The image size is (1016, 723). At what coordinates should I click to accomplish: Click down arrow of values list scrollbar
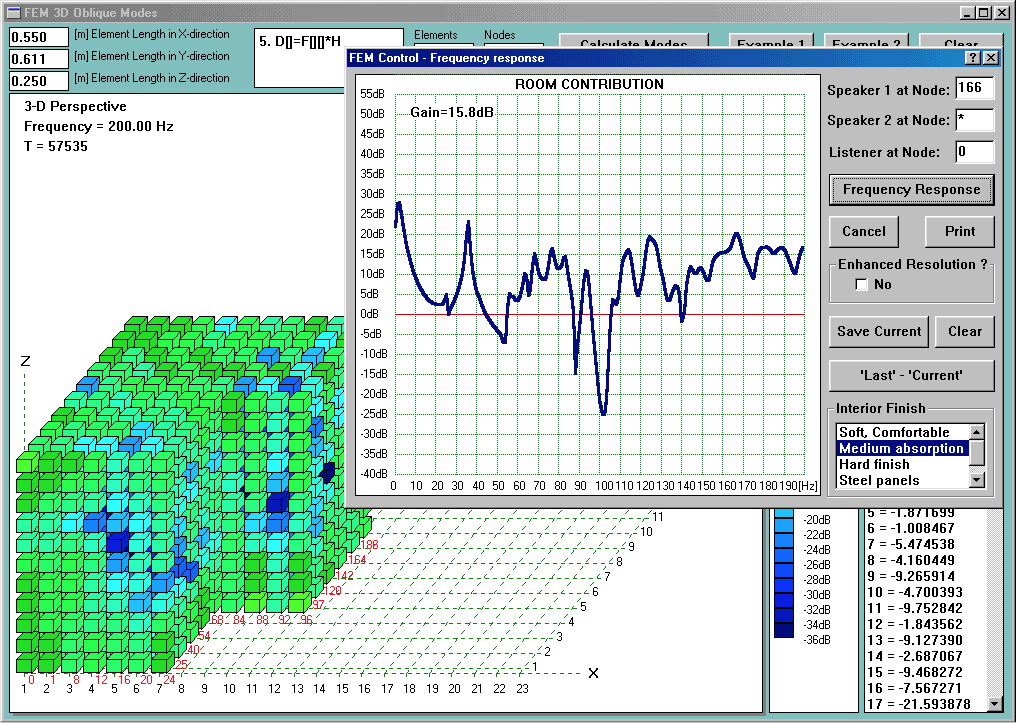pyautogui.click(x=995, y=703)
